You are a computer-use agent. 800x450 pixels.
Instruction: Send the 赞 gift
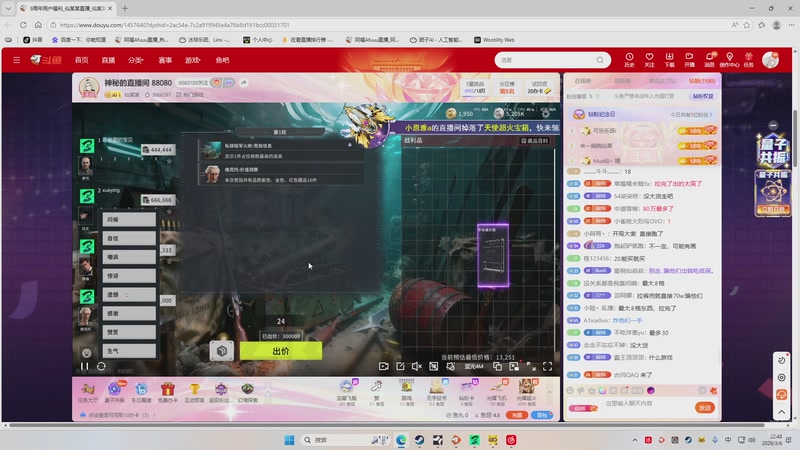(377, 392)
